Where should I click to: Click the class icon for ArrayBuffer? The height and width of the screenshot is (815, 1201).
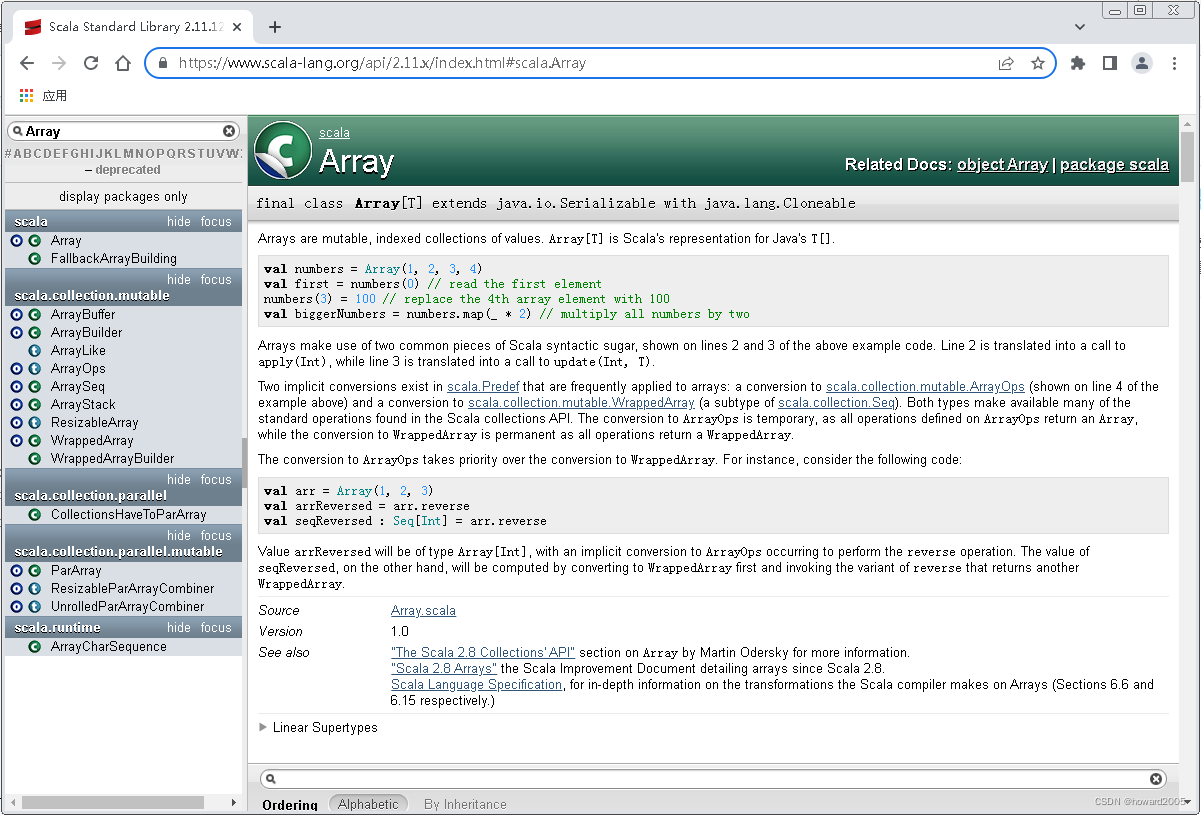pyautogui.click(x=34, y=315)
